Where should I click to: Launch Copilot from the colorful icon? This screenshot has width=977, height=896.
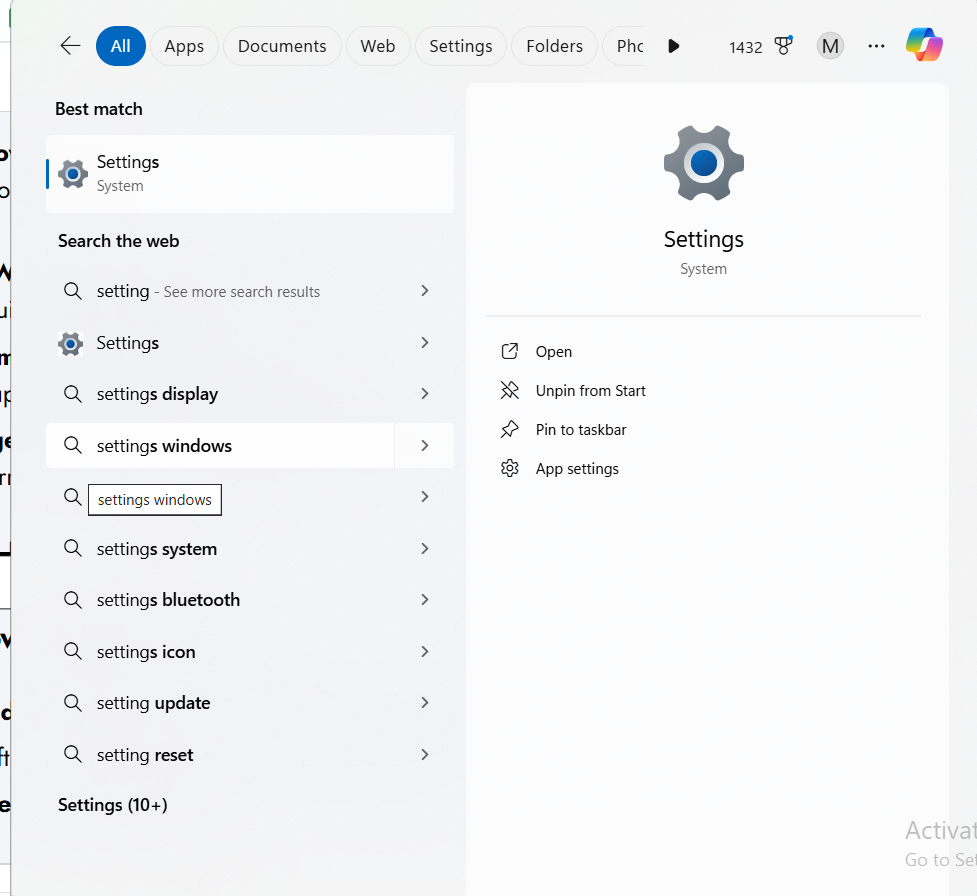pyautogui.click(x=924, y=45)
